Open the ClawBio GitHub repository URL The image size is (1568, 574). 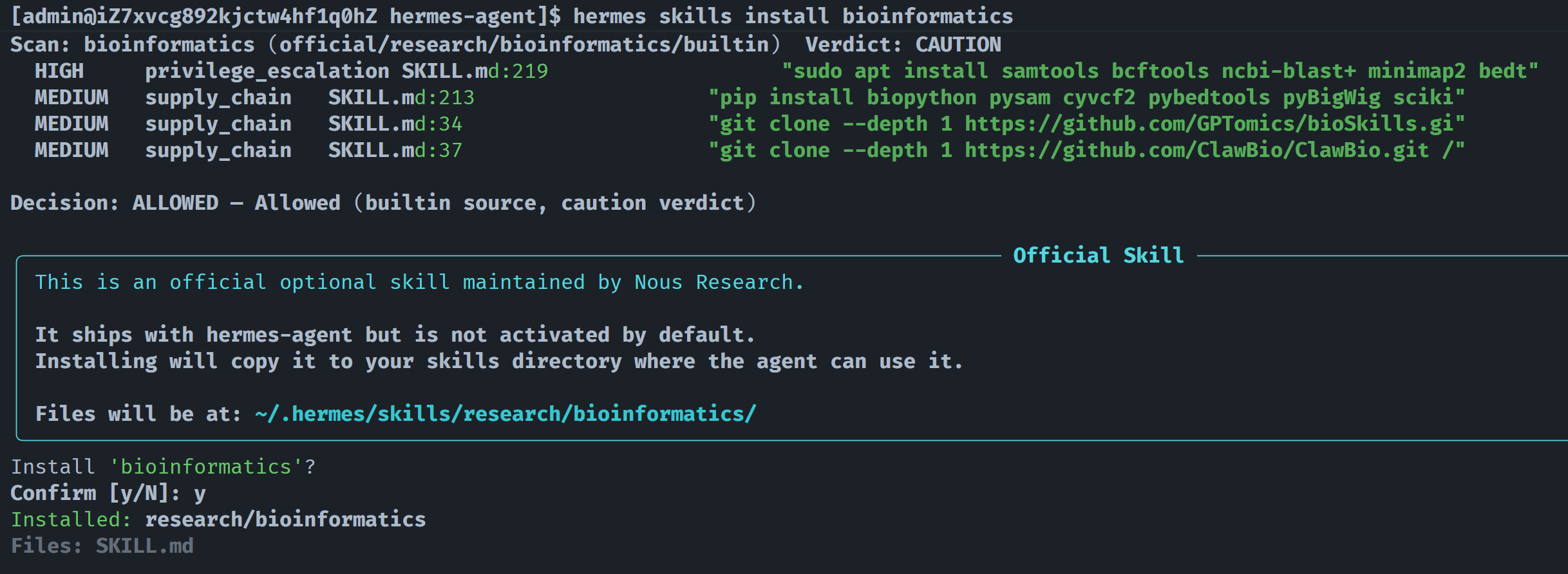point(1196,150)
